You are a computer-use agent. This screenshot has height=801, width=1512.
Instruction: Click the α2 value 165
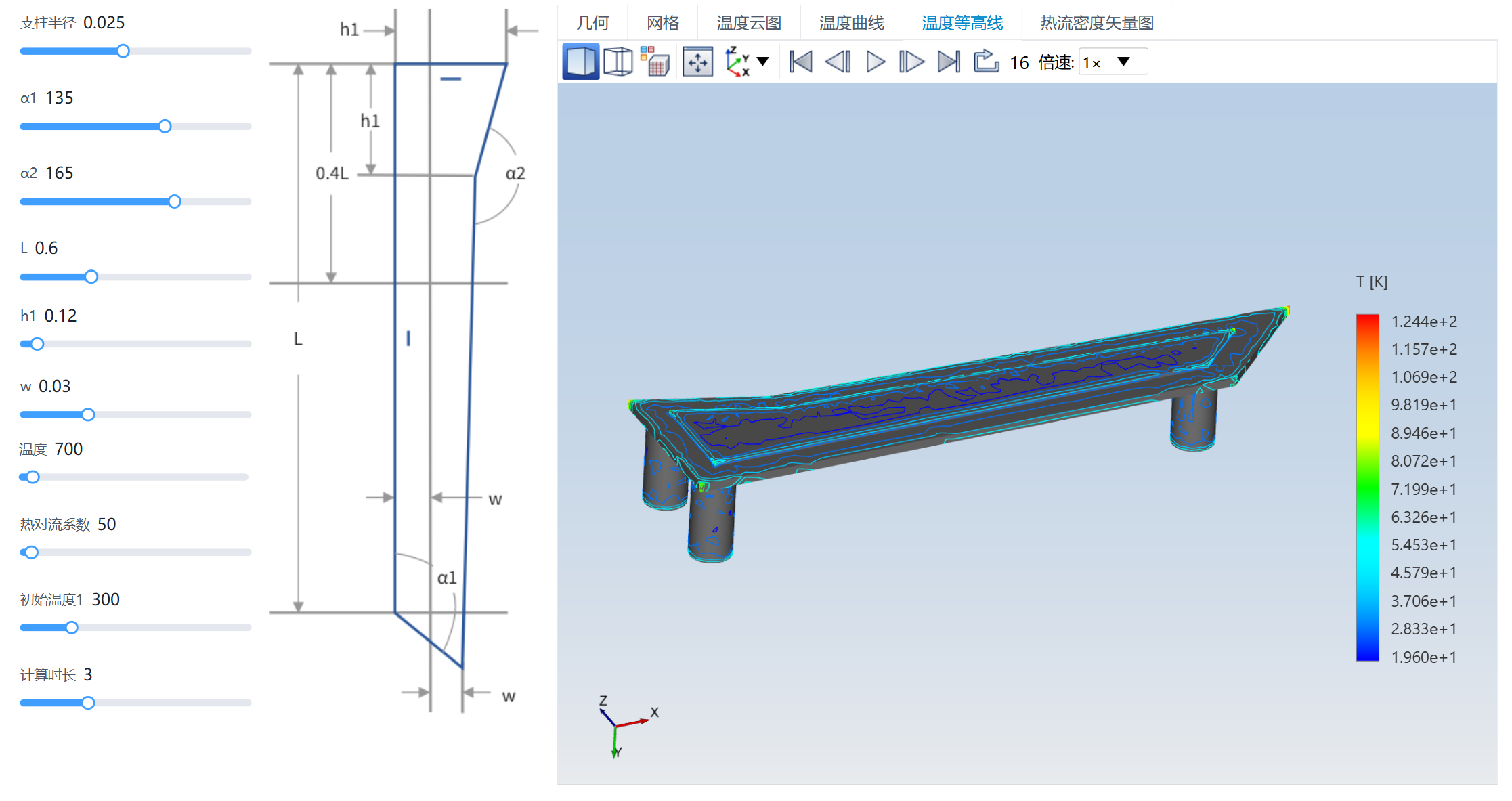pos(59,173)
